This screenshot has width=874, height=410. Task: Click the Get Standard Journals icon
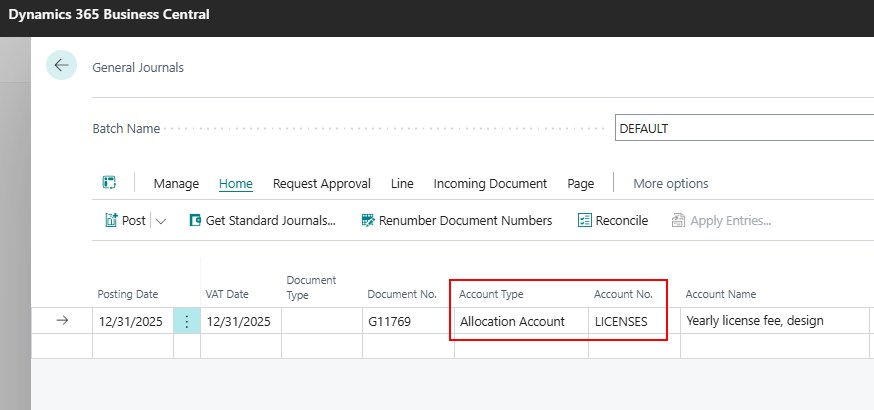[x=196, y=220]
